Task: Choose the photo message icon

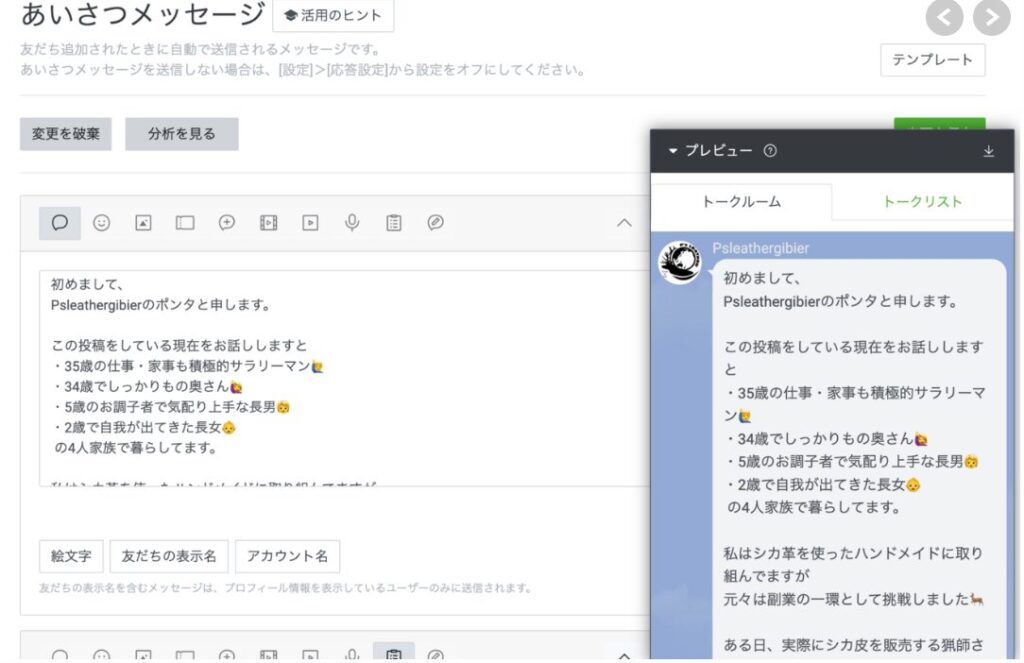Action: pyautogui.click(x=143, y=223)
